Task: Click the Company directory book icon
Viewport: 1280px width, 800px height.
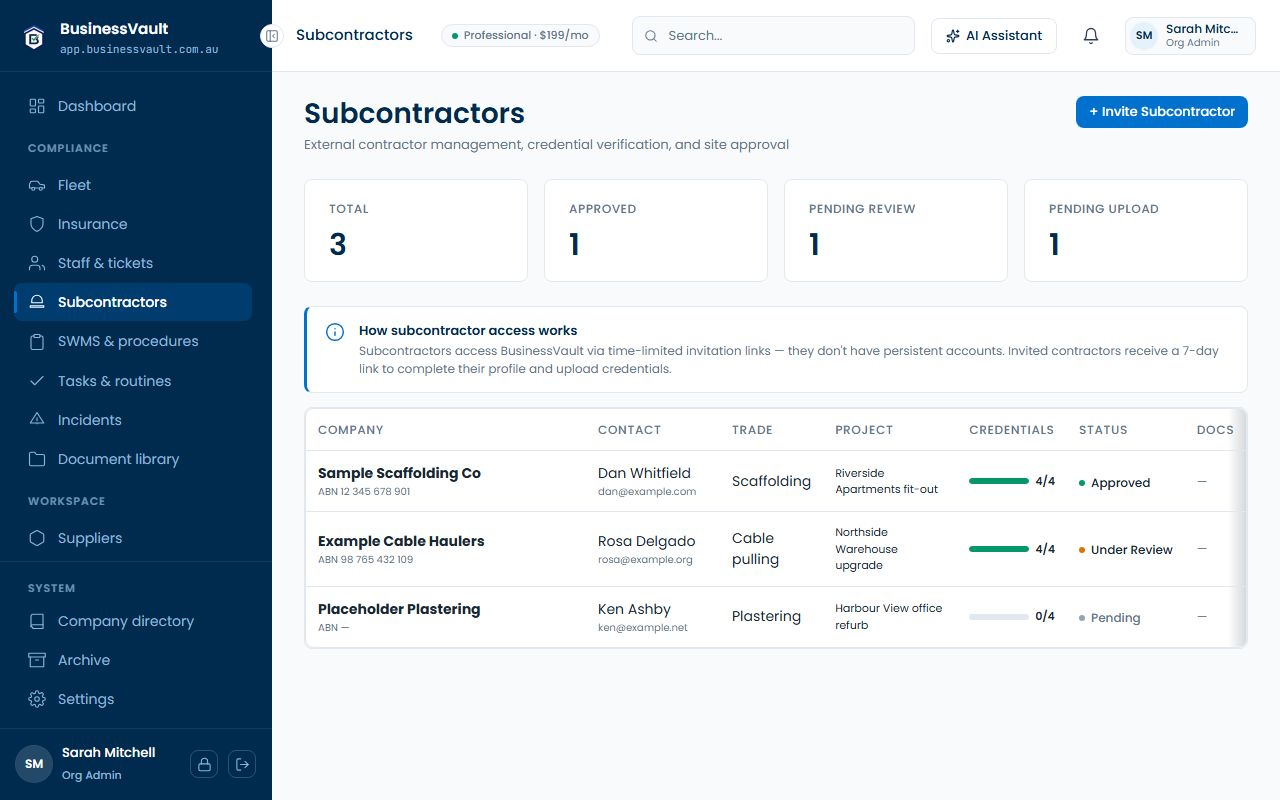Action: click(37, 621)
